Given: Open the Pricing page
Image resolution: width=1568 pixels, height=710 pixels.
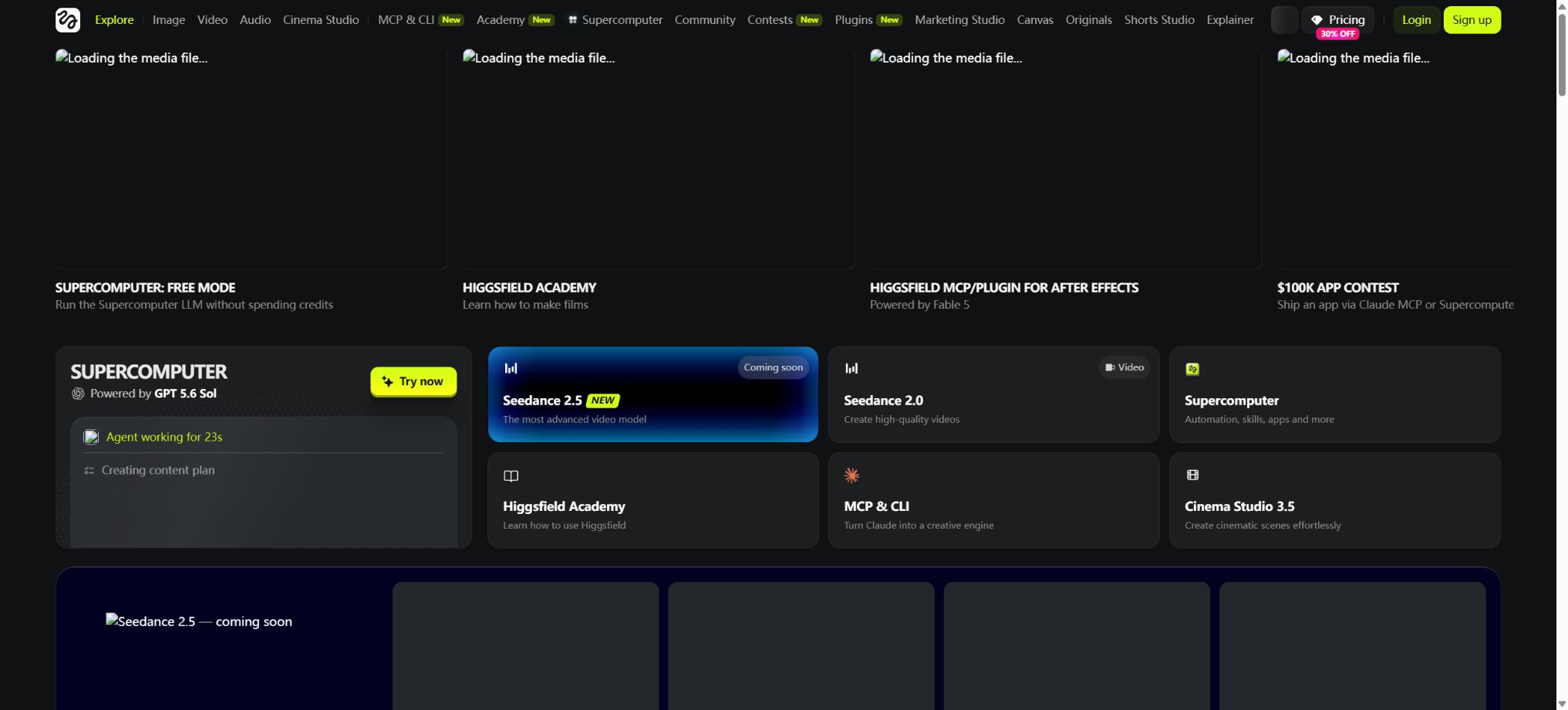Looking at the screenshot, I should click(x=1338, y=20).
